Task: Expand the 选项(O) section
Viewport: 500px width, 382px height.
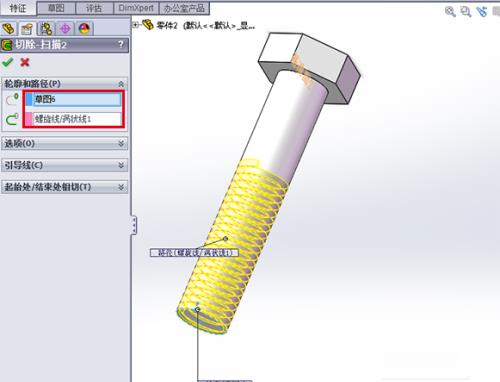Action: point(121,144)
